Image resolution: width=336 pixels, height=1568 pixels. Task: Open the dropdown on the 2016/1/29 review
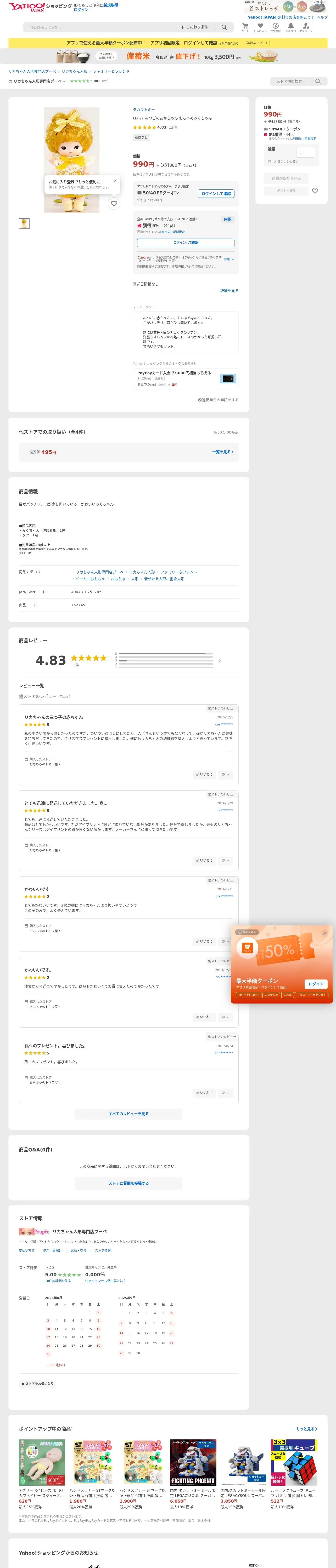(x=225, y=860)
